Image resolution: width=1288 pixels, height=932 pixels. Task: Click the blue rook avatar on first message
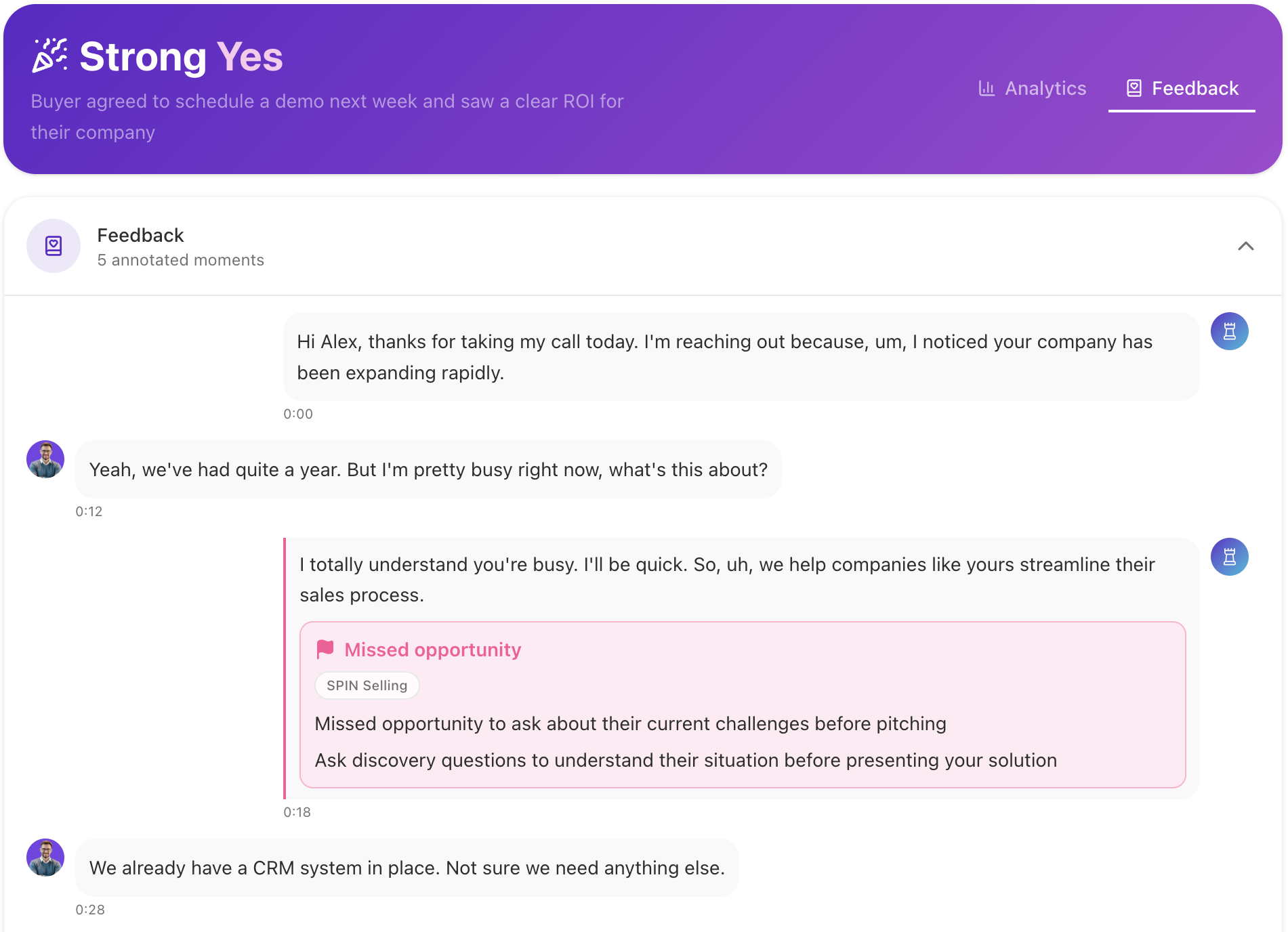click(x=1230, y=331)
